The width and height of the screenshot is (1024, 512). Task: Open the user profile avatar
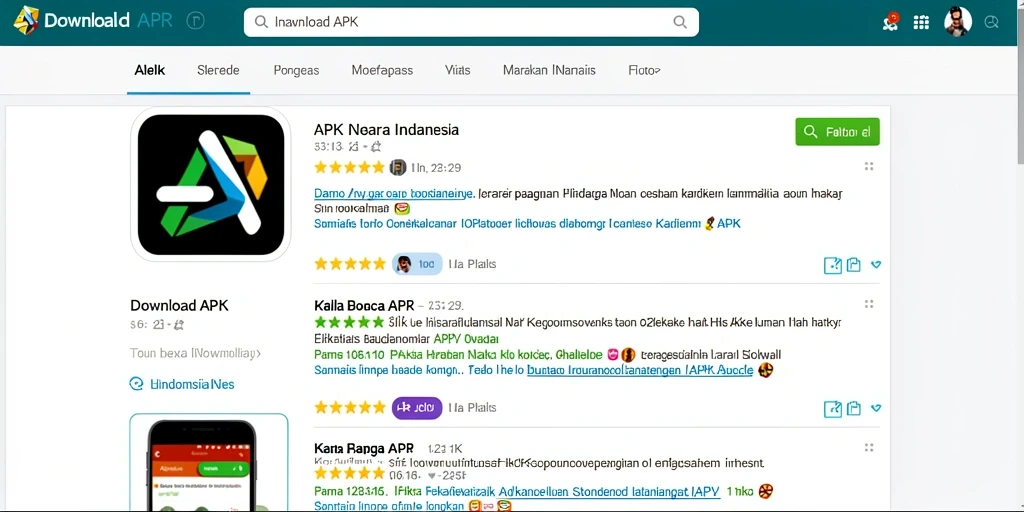(x=957, y=22)
